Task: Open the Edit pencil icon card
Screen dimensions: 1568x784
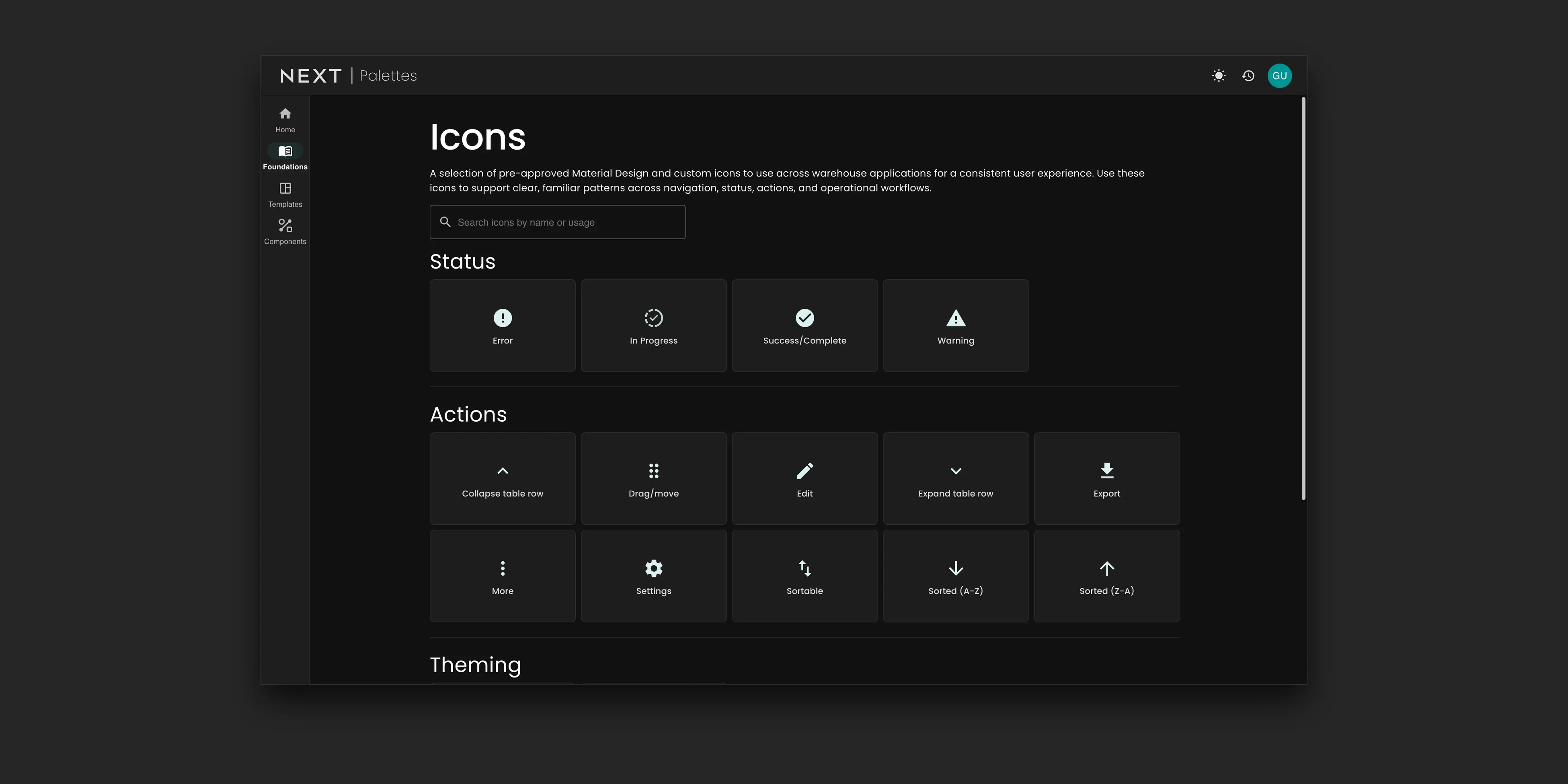Action: (804, 478)
